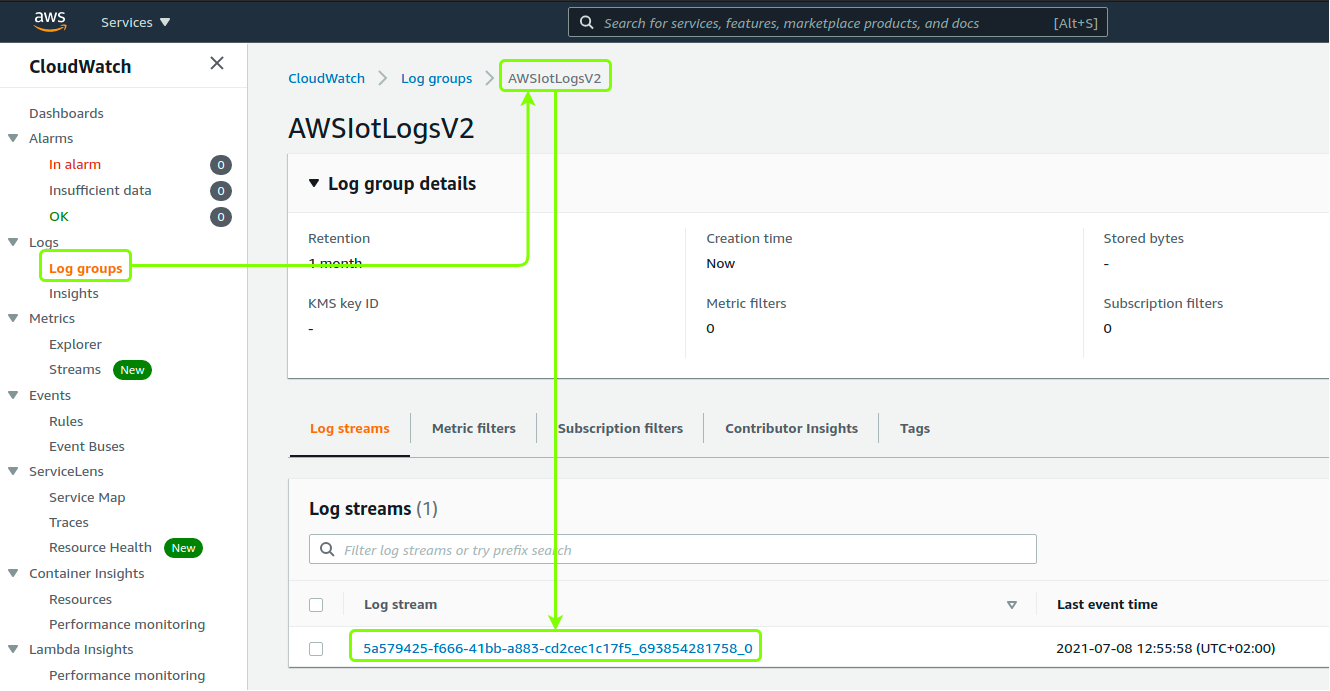Click the Last event time column header
The image size is (1330, 691).
pos(1107,604)
